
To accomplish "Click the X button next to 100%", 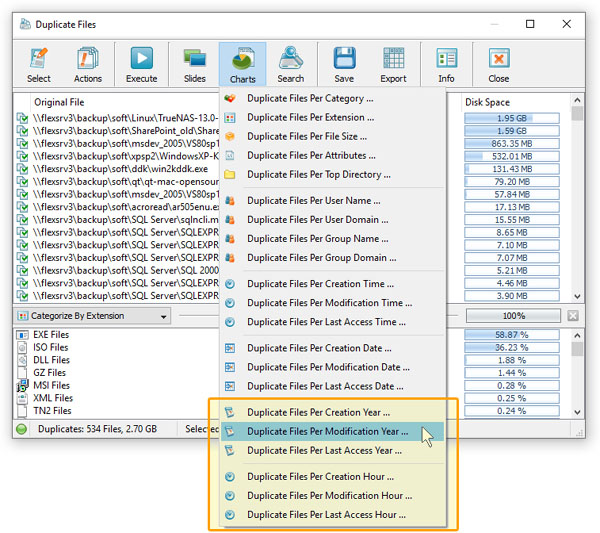I will click(x=573, y=316).
